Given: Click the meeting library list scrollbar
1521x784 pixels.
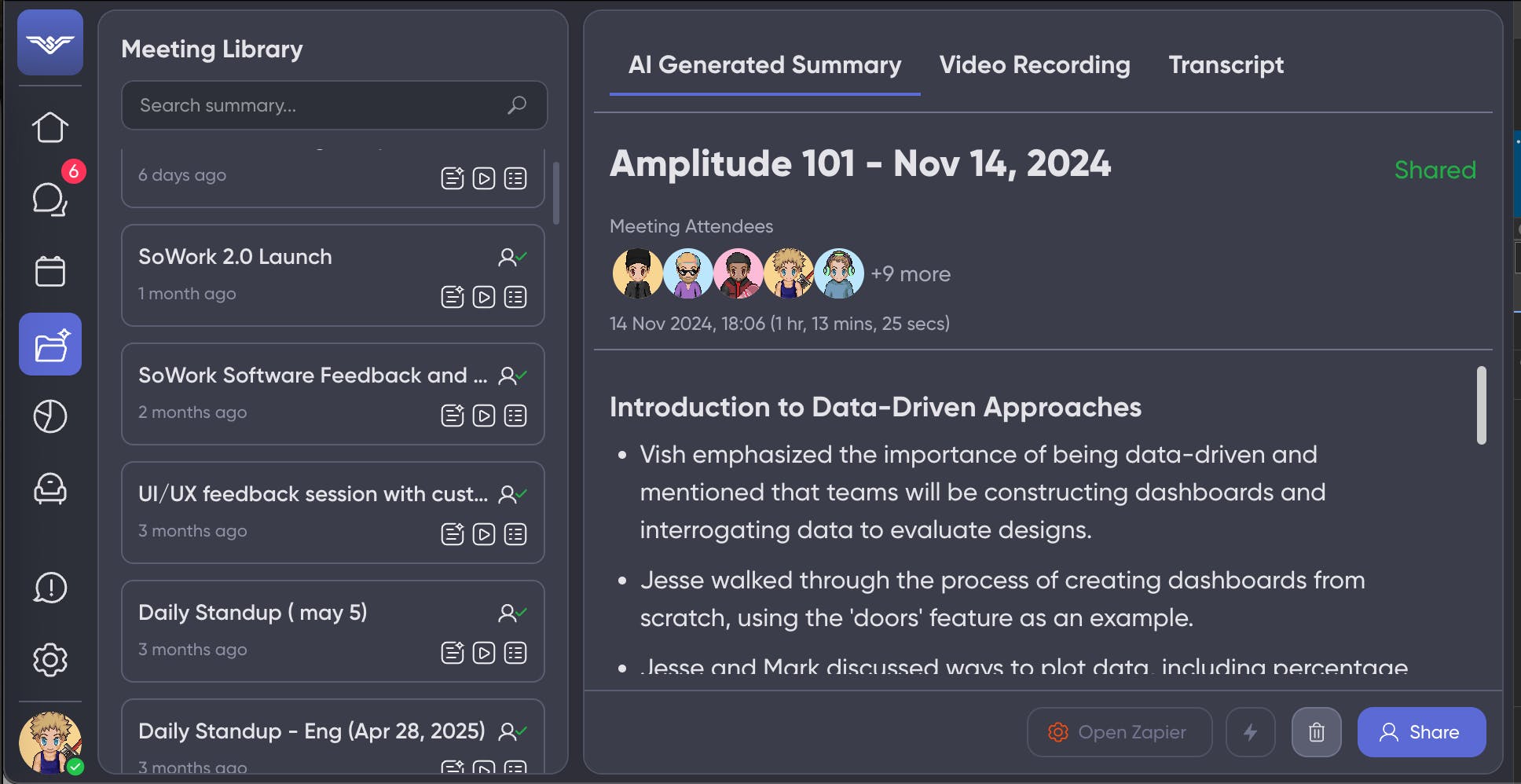Looking at the screenshot, I should [x=556, y=193].
